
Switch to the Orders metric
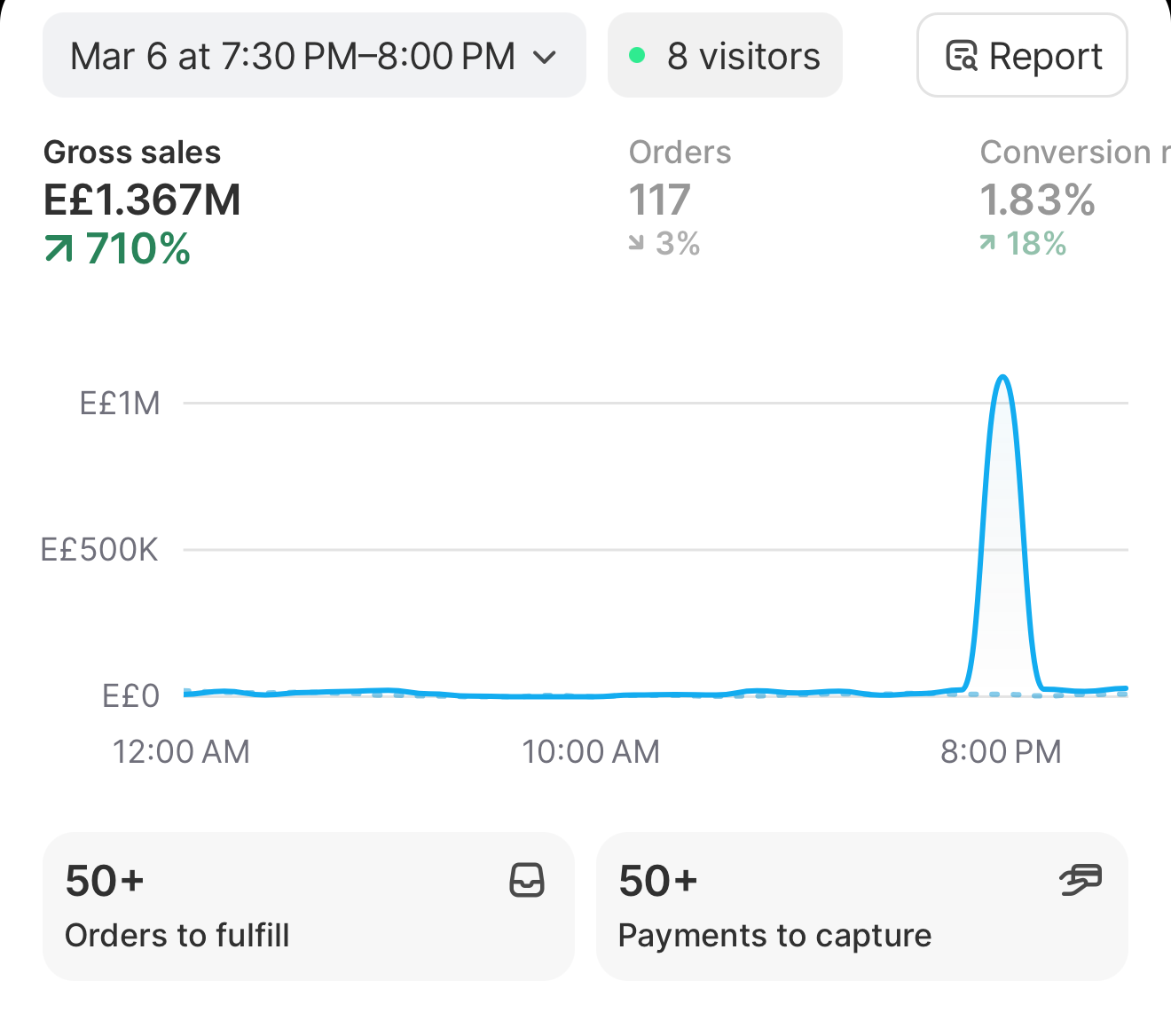pyautogui.click(x=680, y=198)
